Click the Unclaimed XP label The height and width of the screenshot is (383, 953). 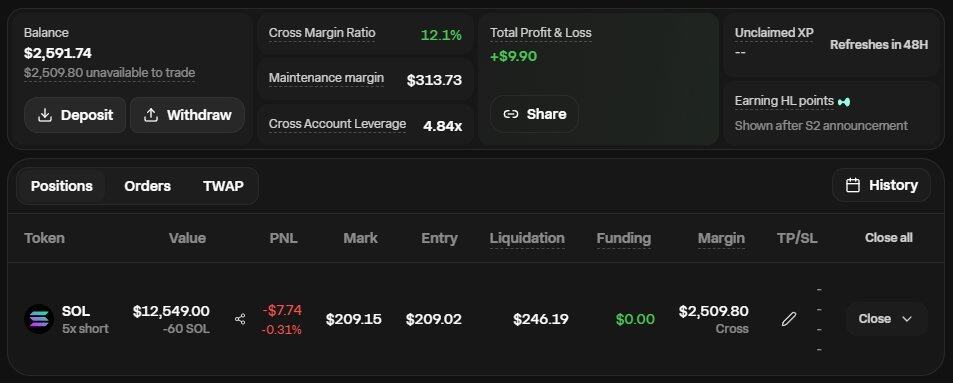coord(774,33)
